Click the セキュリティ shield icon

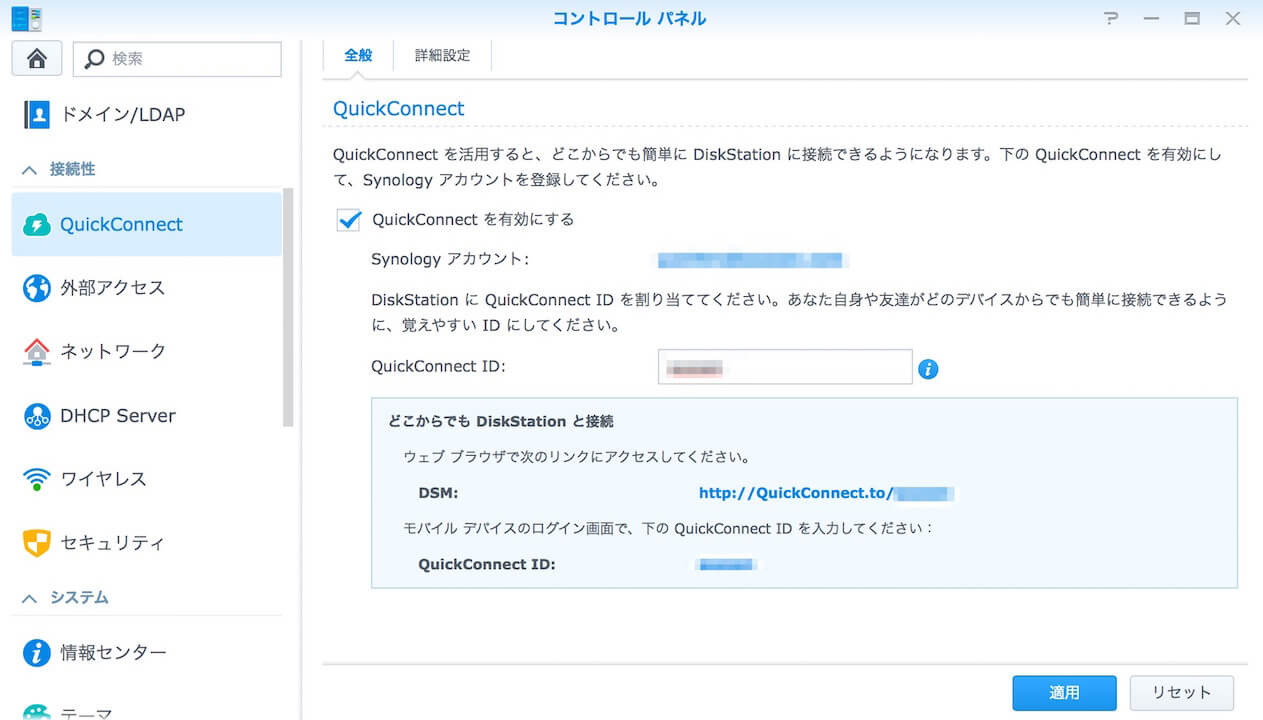[37, 543]
